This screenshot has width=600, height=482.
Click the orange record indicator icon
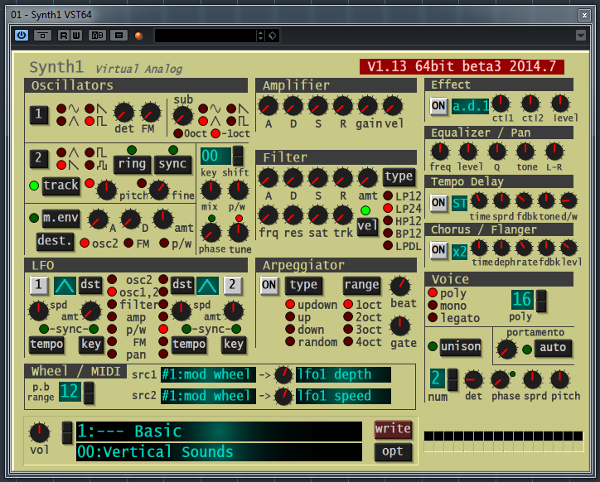point(139,36)
